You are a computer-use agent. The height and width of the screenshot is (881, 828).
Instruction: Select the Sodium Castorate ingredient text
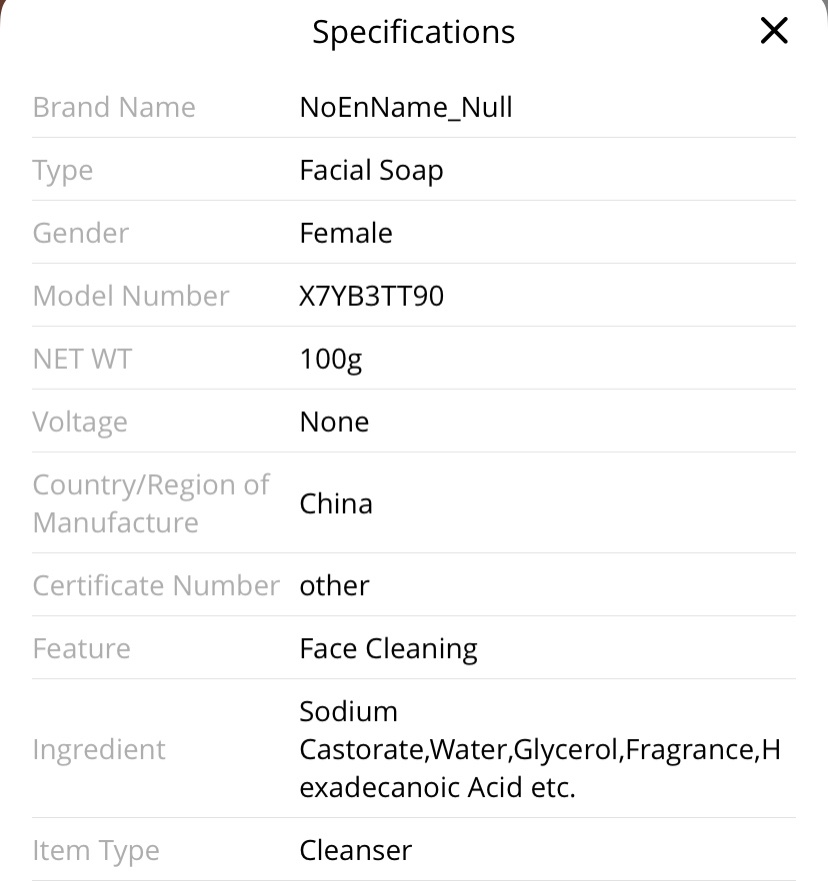(x=540, y=749)
